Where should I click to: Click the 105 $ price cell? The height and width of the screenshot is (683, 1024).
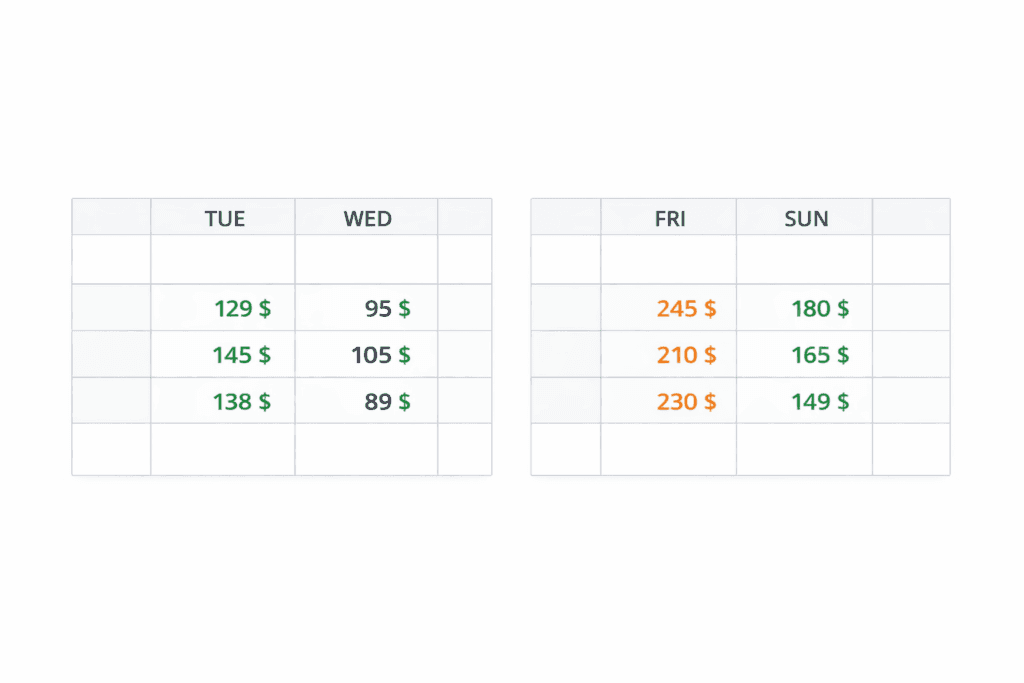(x=380, y=355)
